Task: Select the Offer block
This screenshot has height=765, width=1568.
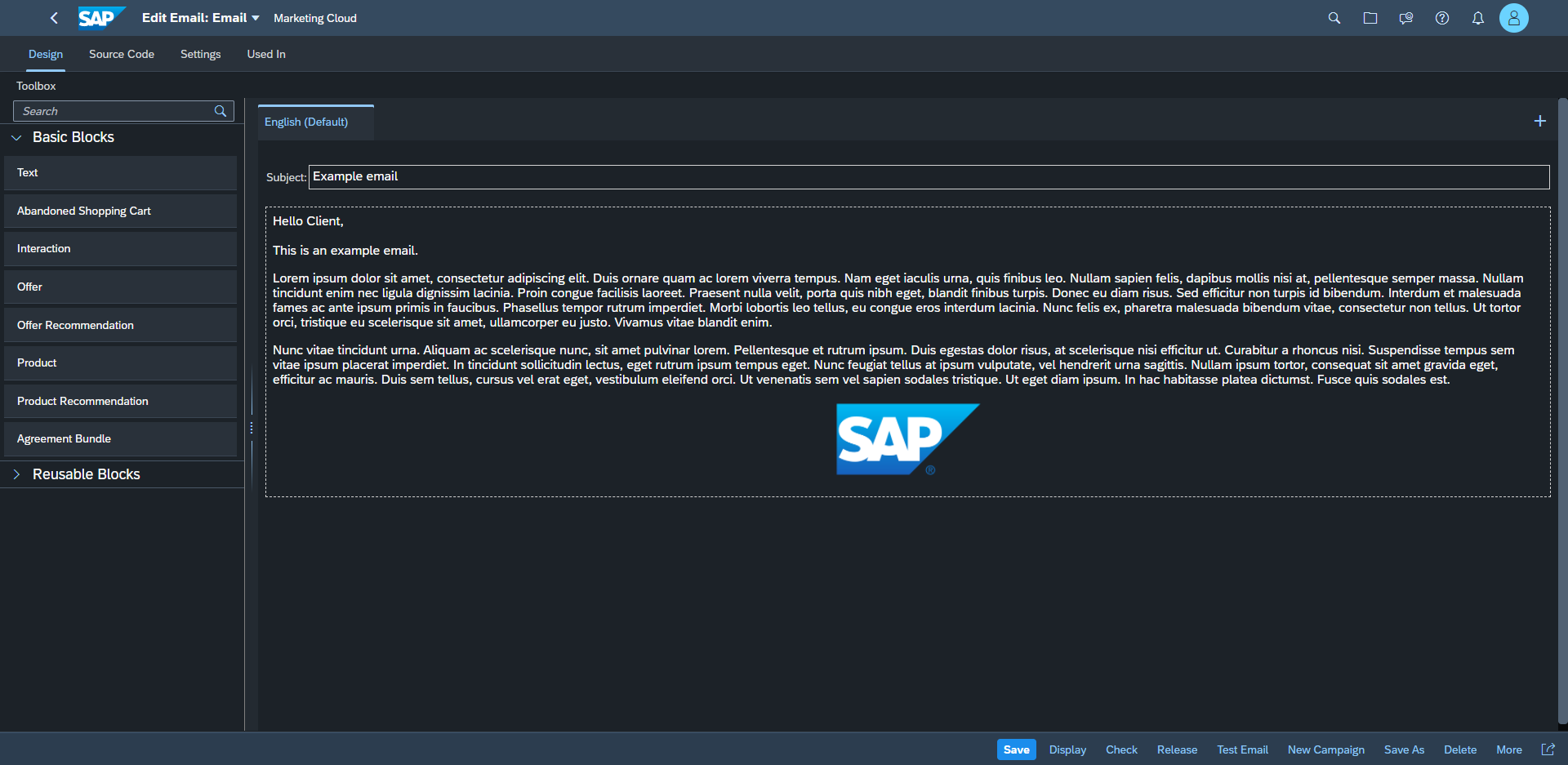Action: click(120, 287)
